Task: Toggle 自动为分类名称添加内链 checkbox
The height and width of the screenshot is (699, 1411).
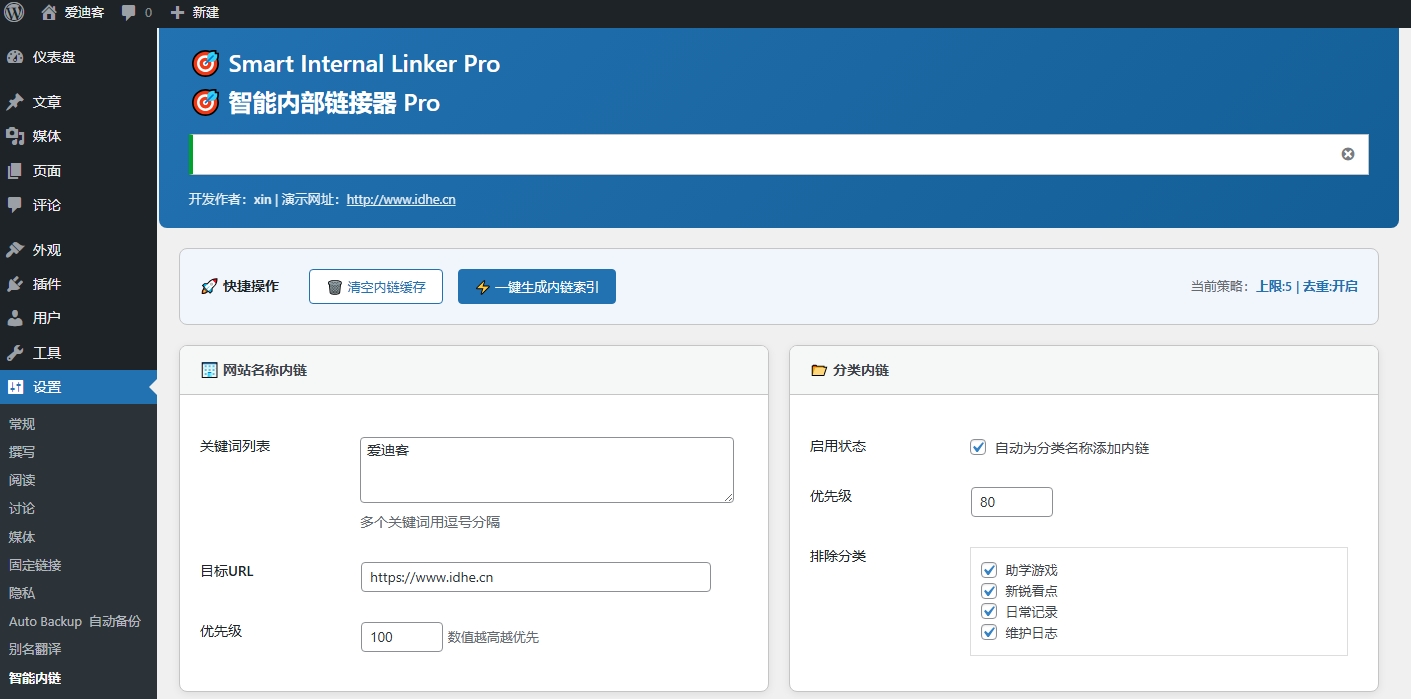Action: 978,448
